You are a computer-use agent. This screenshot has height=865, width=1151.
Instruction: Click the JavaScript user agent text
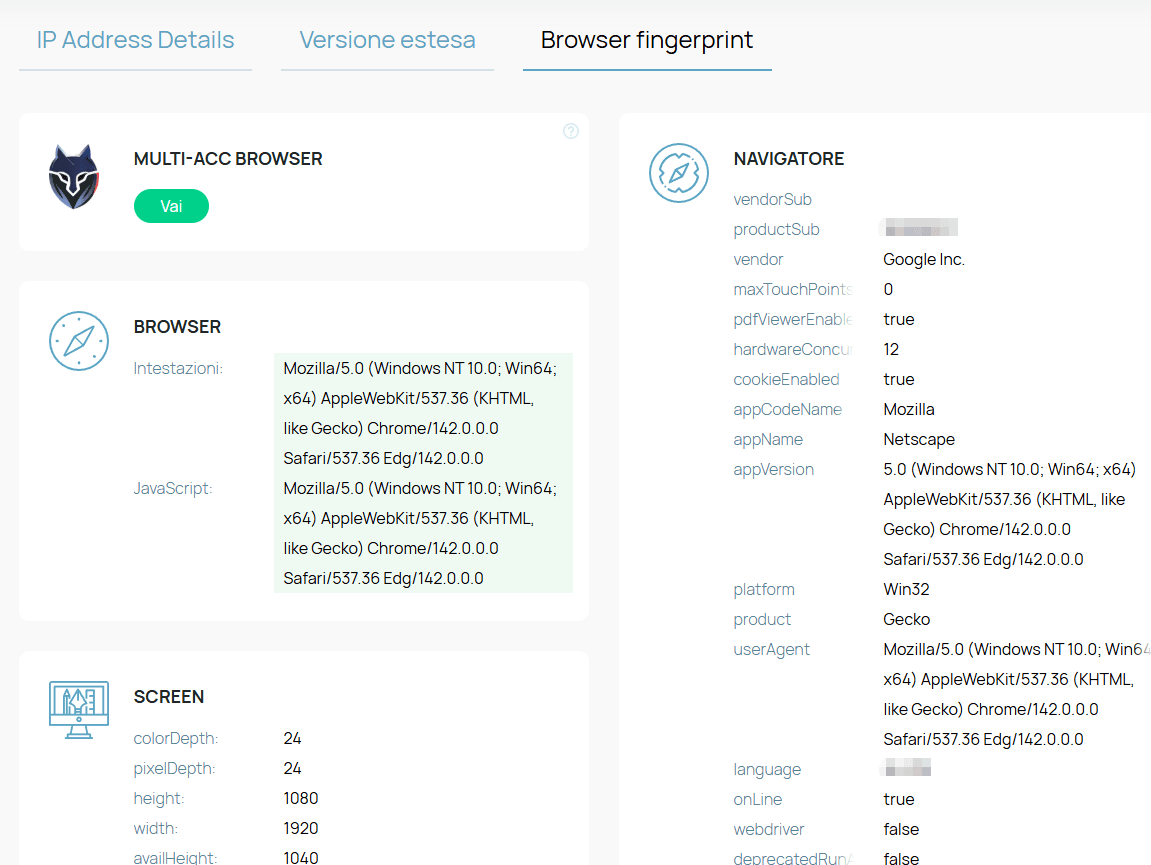coord(420,533)
